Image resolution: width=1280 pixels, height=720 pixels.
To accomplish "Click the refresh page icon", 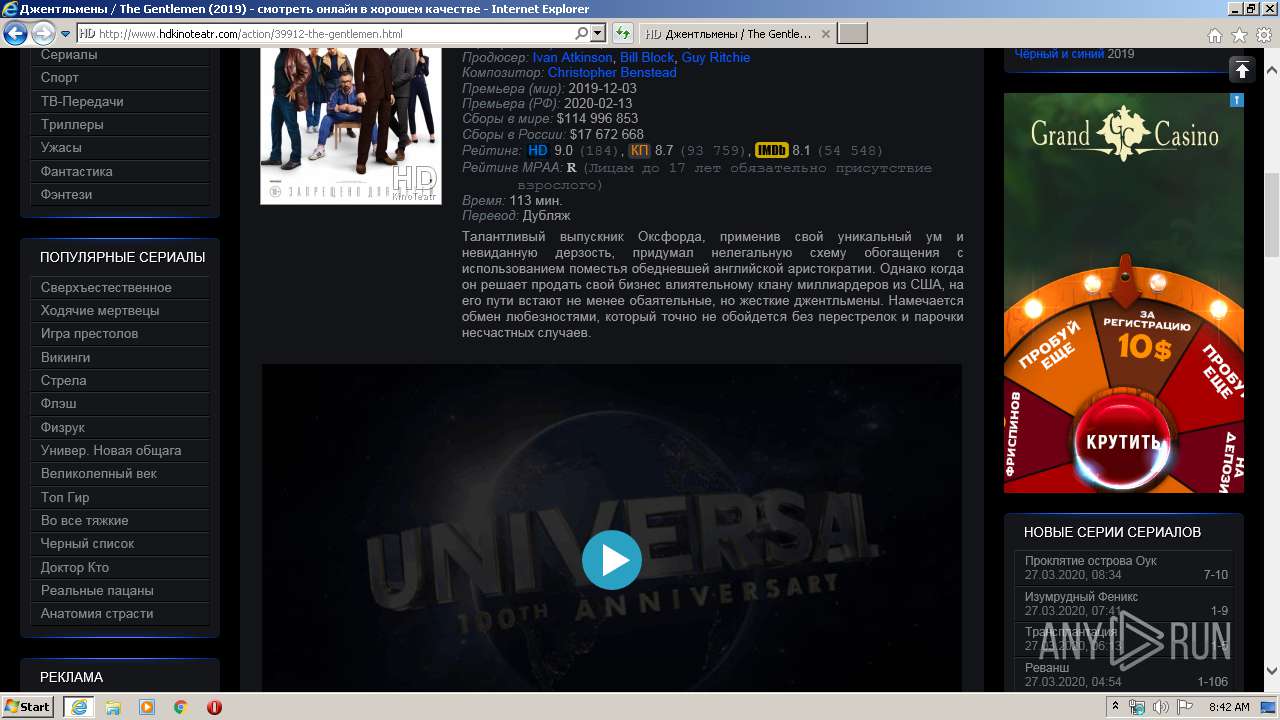I will coord(622,34).
